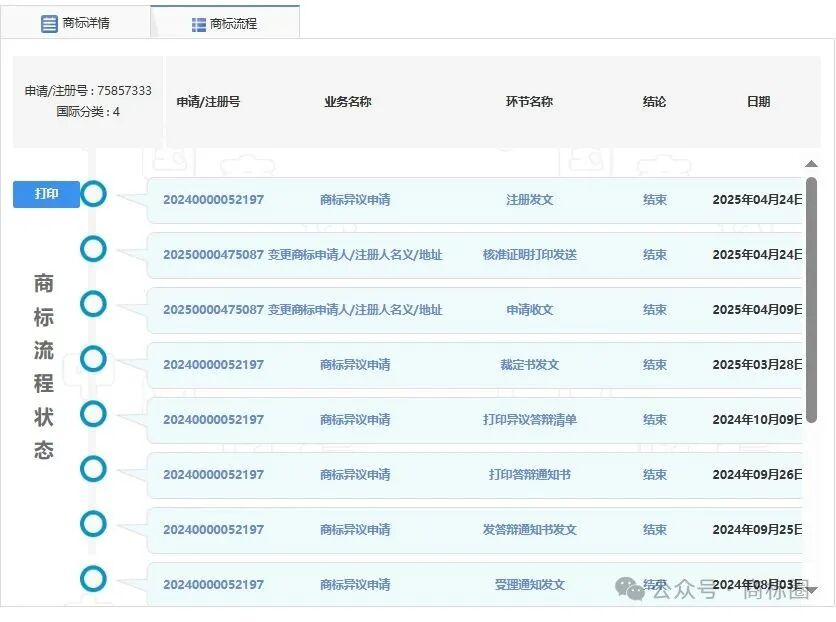
Task: Toggle the node beside the 打印异议答辩清单 row
Action: (93, 413)
